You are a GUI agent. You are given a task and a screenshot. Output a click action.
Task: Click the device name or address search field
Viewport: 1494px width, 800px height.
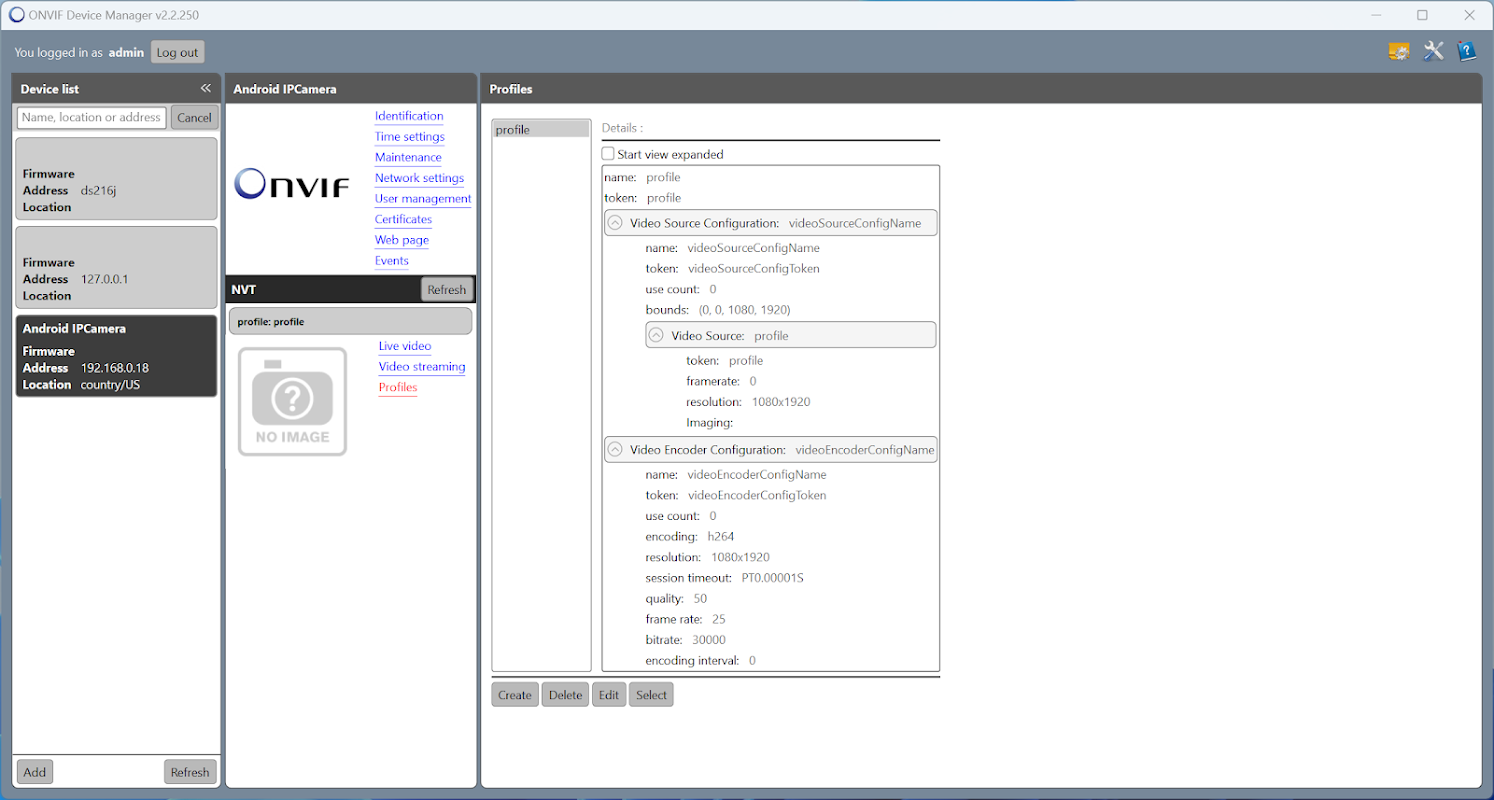[x=91, y=117]
